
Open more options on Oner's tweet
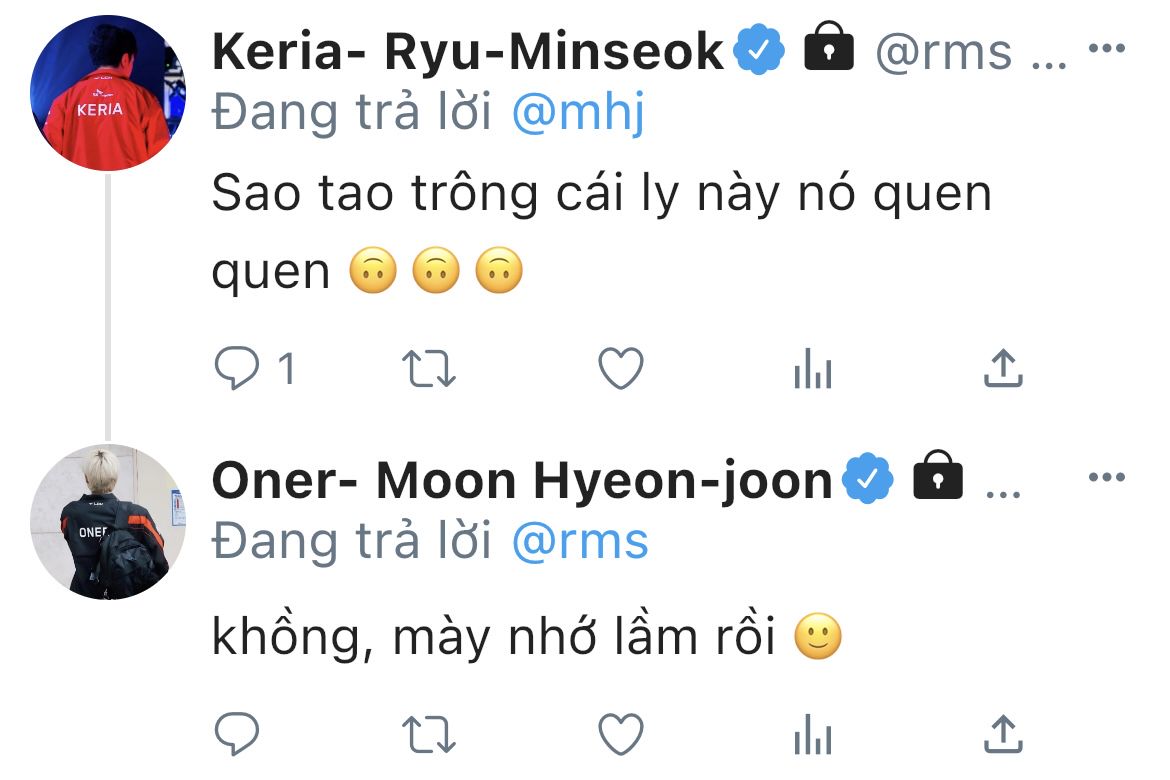tap(1107, 478)
